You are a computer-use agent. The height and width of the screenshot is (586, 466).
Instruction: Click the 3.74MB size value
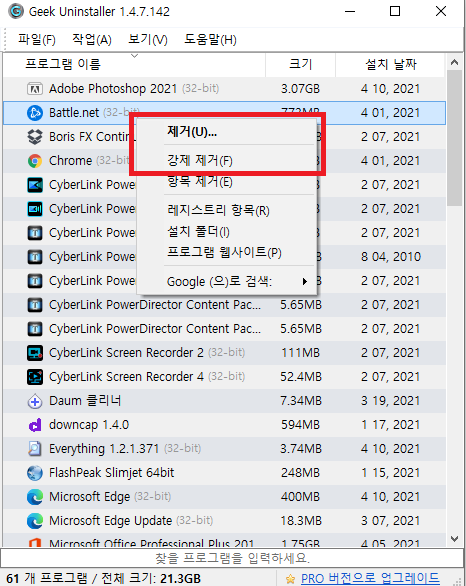[x=301, y=449]
